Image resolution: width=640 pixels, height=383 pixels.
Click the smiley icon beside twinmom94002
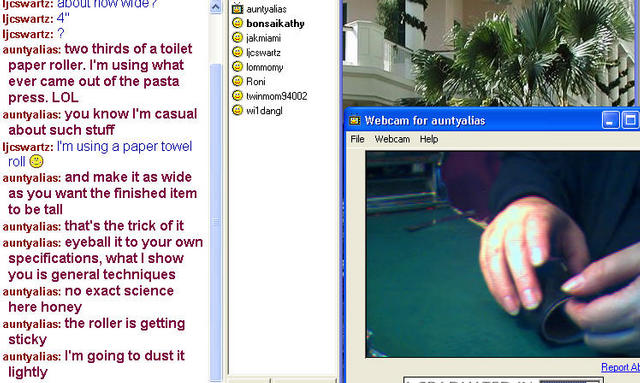click(237, 96)
